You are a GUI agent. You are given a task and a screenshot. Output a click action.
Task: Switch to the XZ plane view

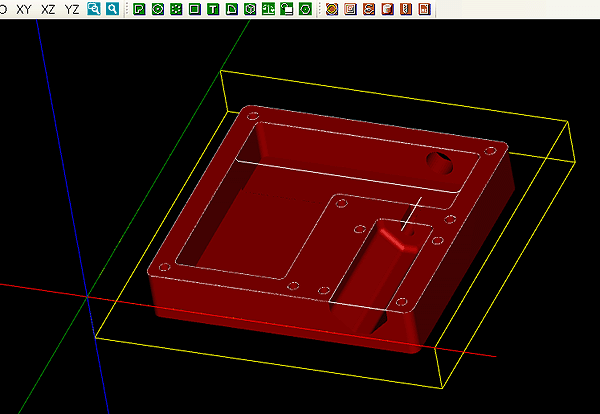[x=48, y=9]
